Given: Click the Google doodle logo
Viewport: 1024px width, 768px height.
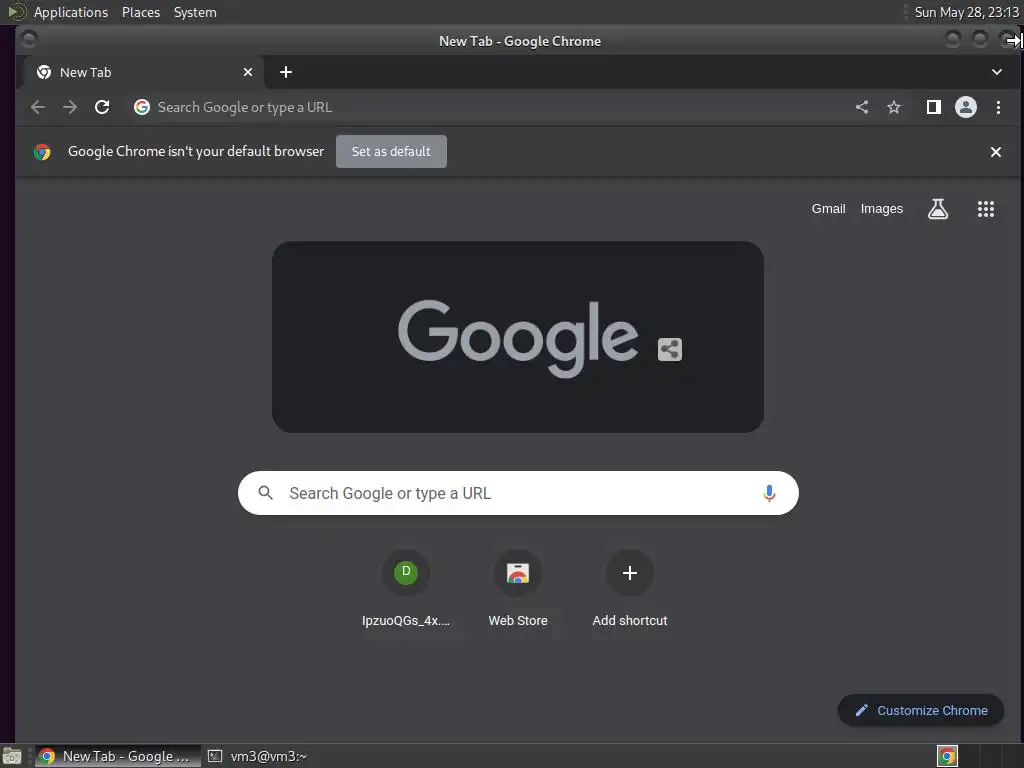Looking at the screenshot, I should [x=518, y=337].
